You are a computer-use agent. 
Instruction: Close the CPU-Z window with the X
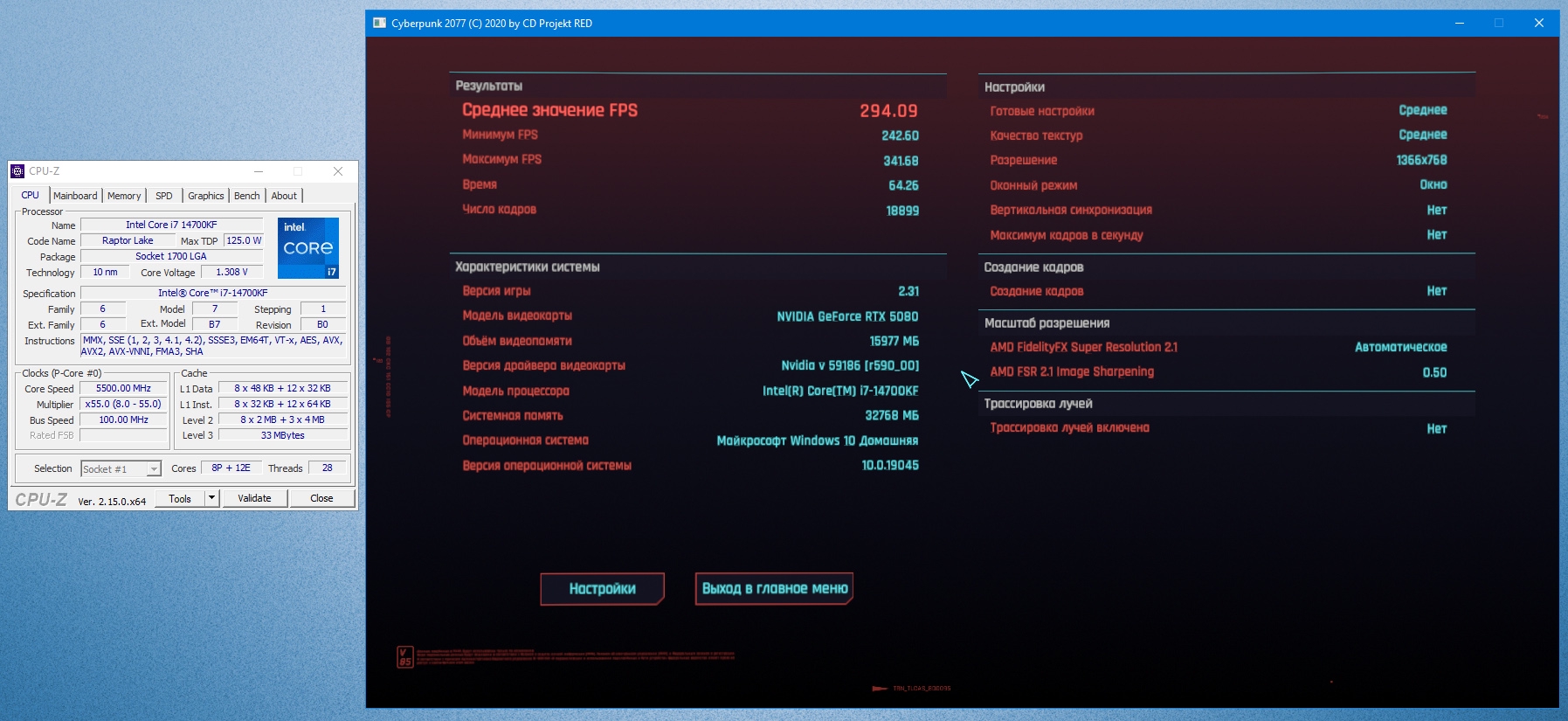click(x=338, y=171)
